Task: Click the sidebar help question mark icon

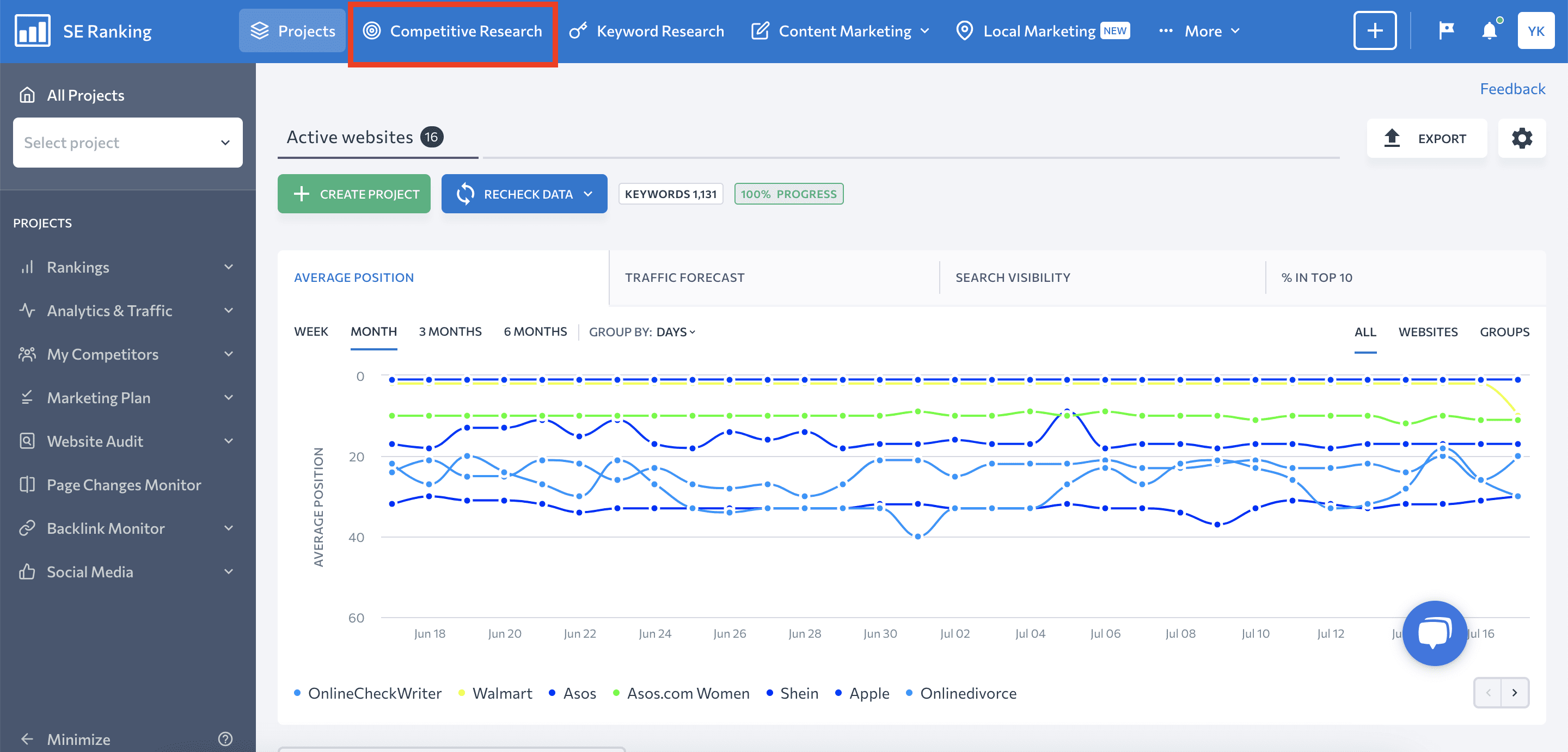Action: [x=225, y=738]
